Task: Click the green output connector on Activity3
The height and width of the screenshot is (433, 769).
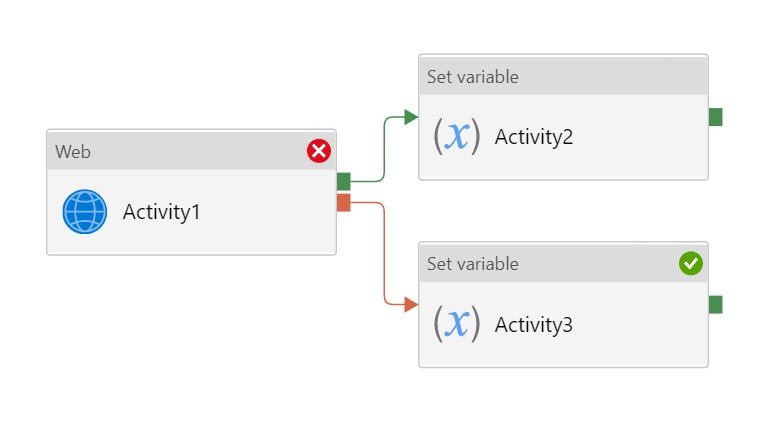Action: pyautogui.click(x=715, y=305)
